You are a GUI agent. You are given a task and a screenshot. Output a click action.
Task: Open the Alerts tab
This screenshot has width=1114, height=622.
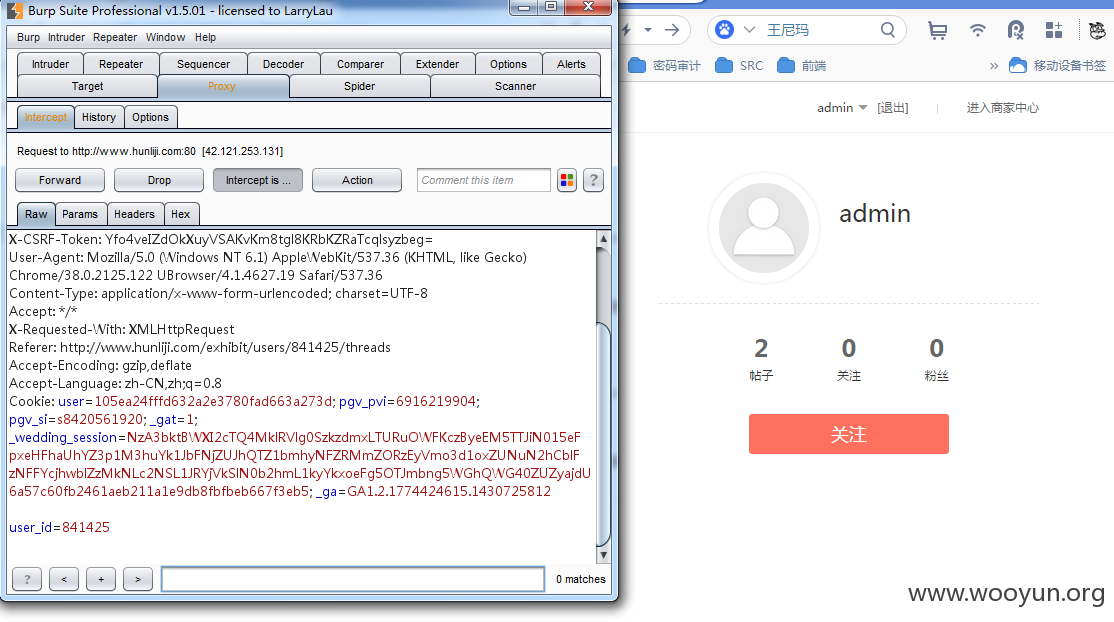coord(571,64)
